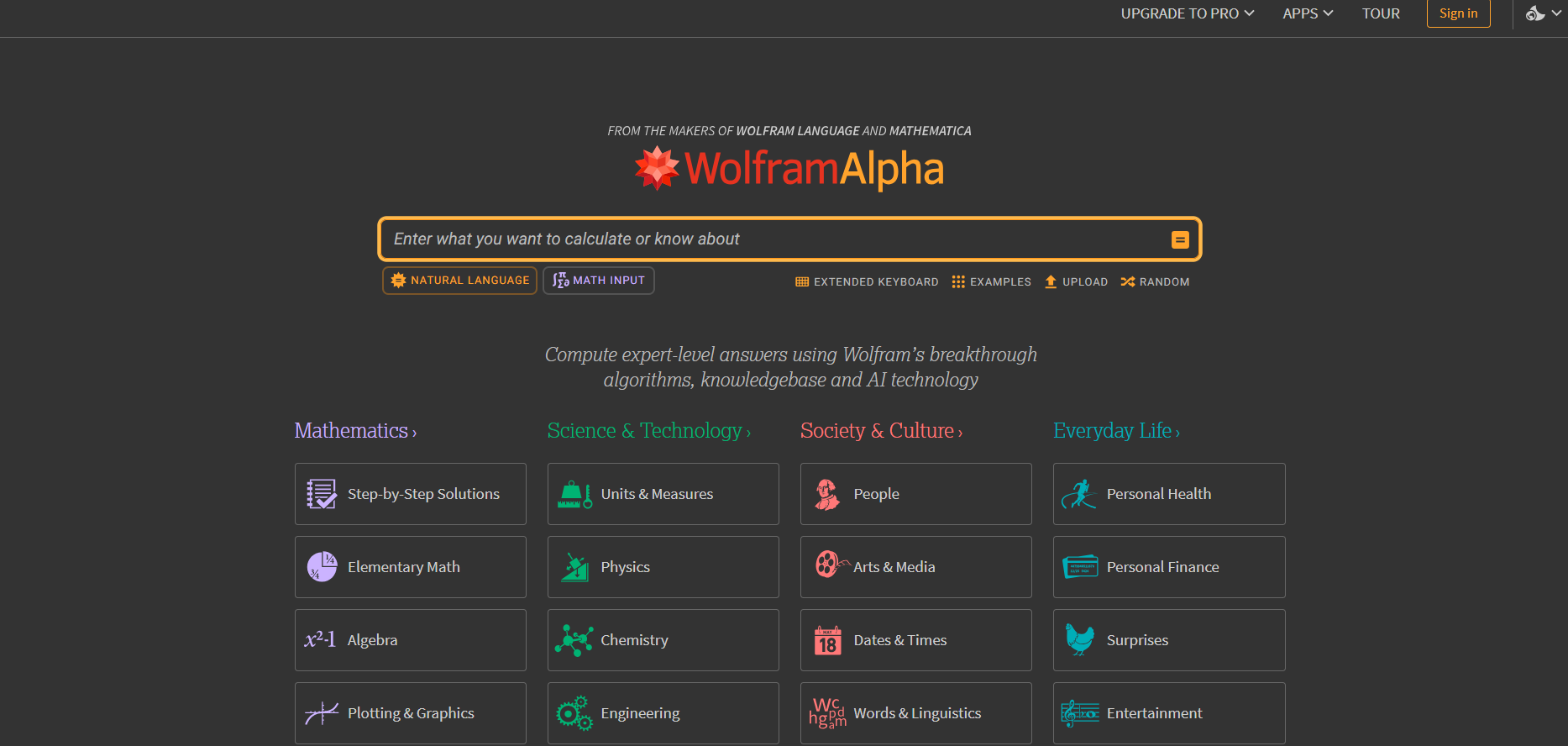
Task: Expand the Upgrade to Pro dropdown
Action: pyautogui.click(x=1187, y=13)
